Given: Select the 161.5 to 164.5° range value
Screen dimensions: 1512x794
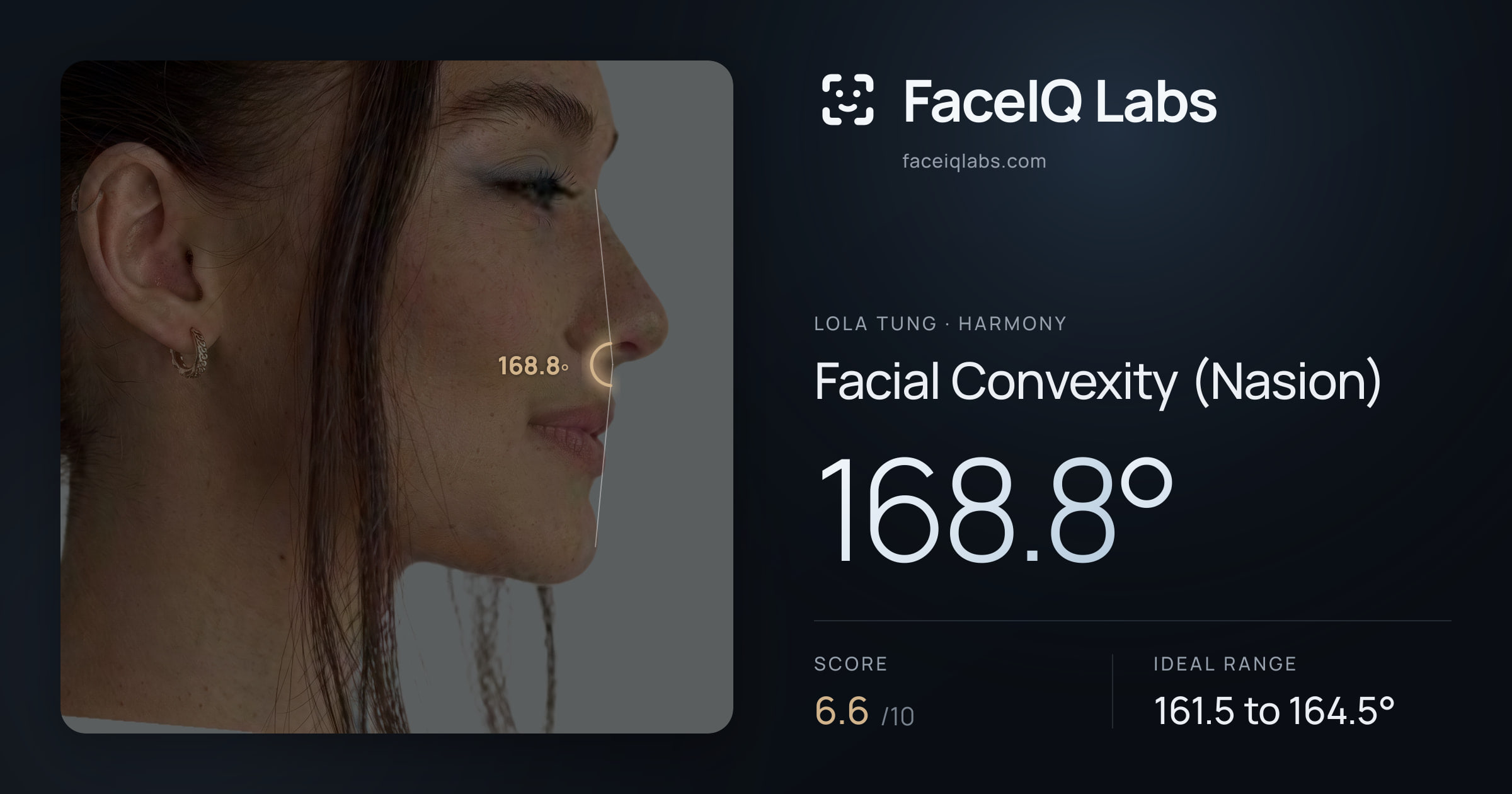Looking at the screenshot, I should 1274,711.
